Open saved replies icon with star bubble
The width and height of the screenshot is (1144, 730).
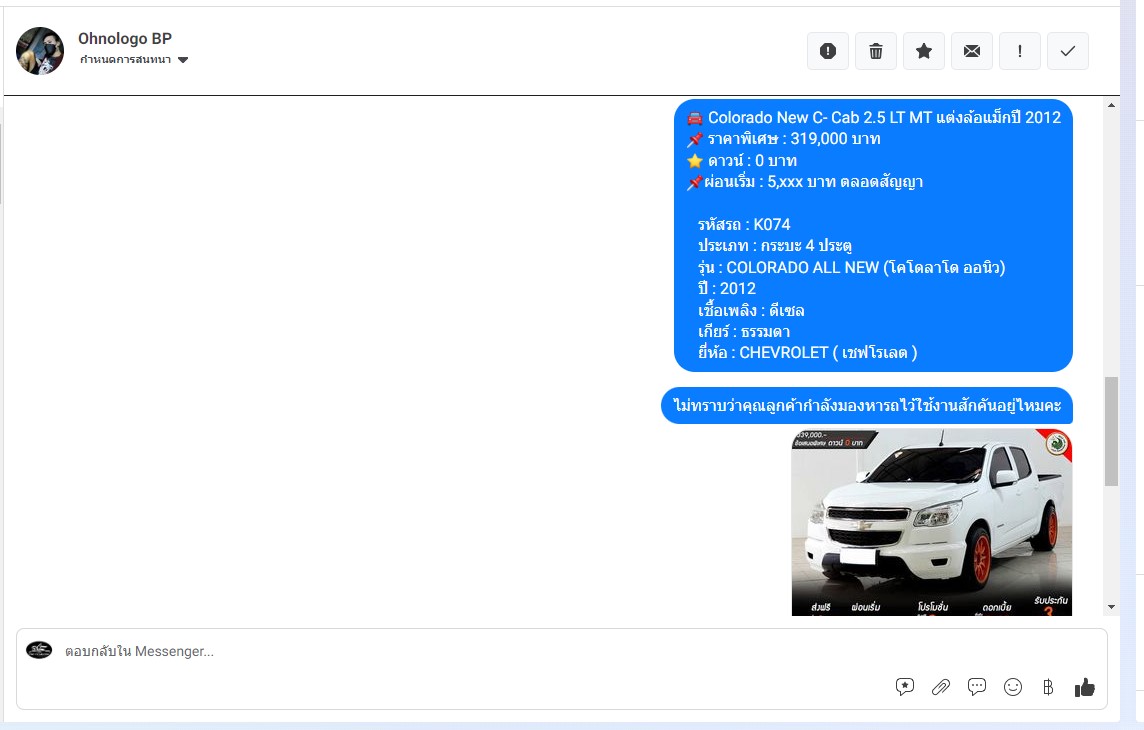(x=905, y=687)
